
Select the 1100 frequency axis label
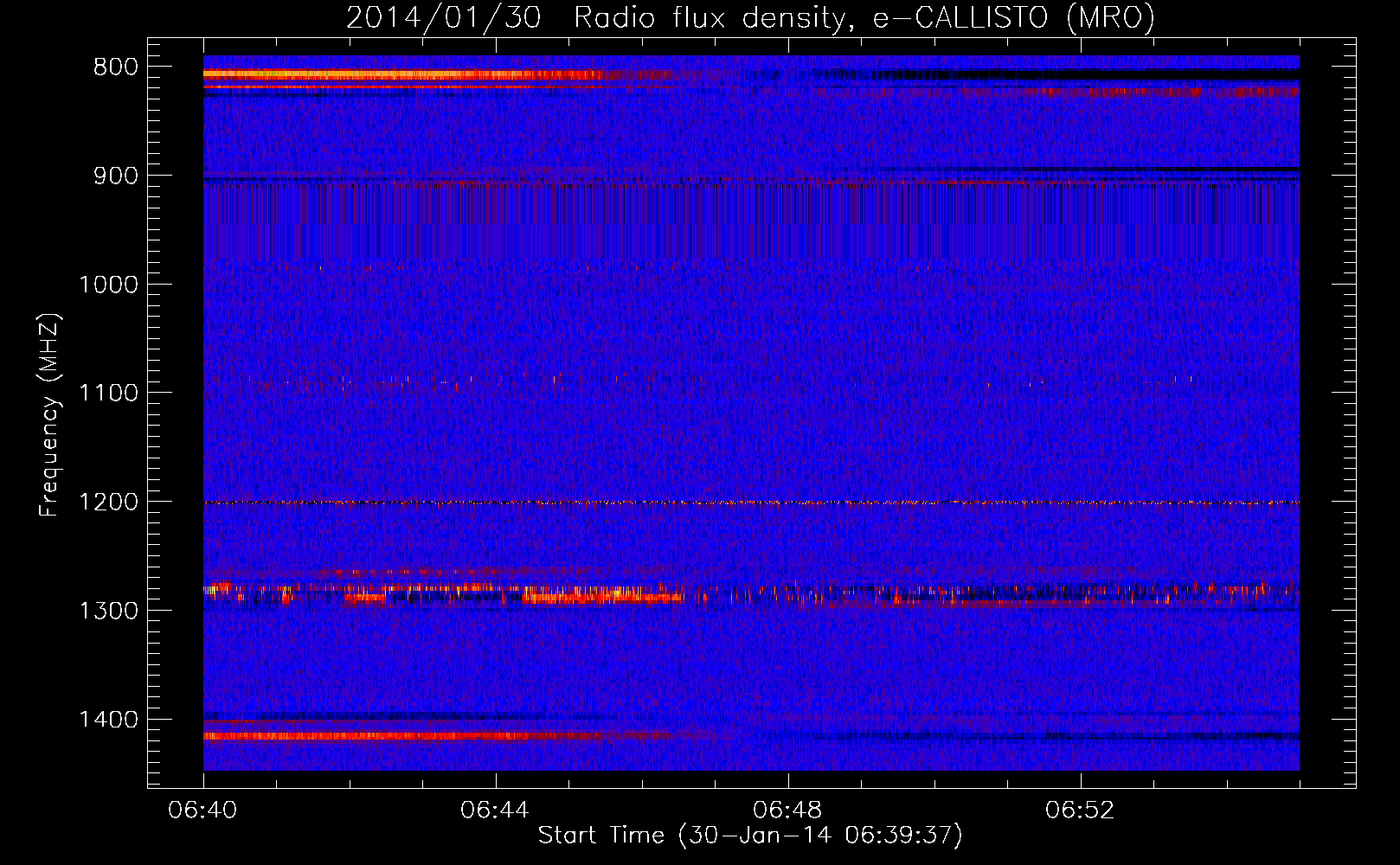point(108,394)
